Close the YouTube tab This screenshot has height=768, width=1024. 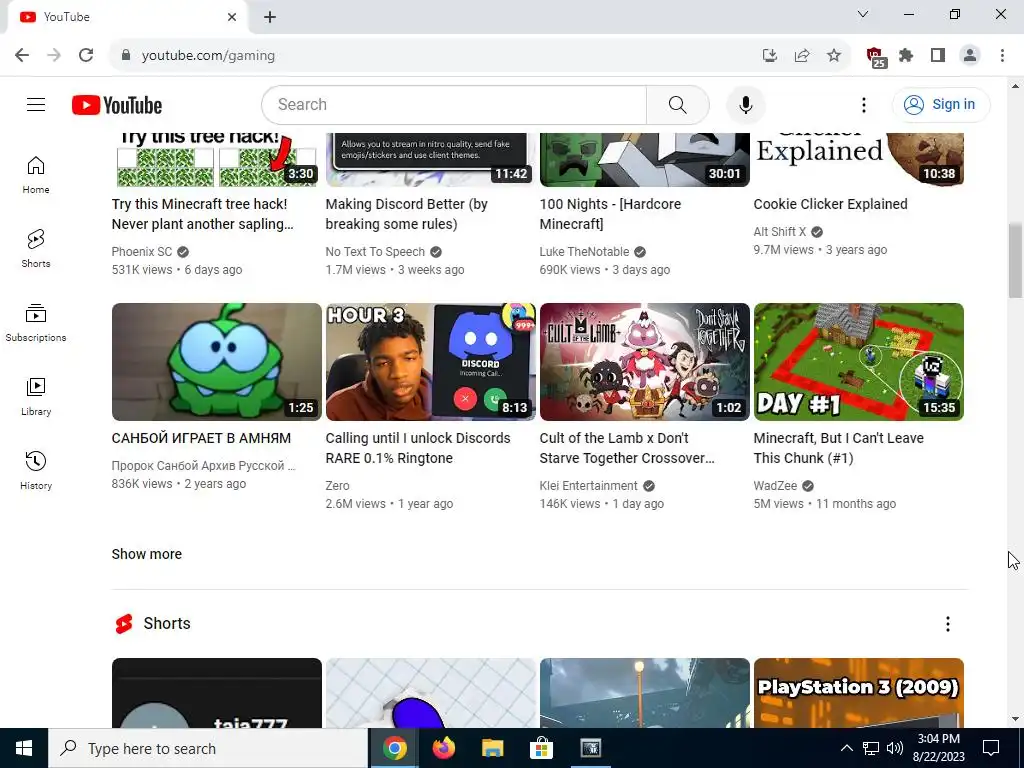pos(232,17)
